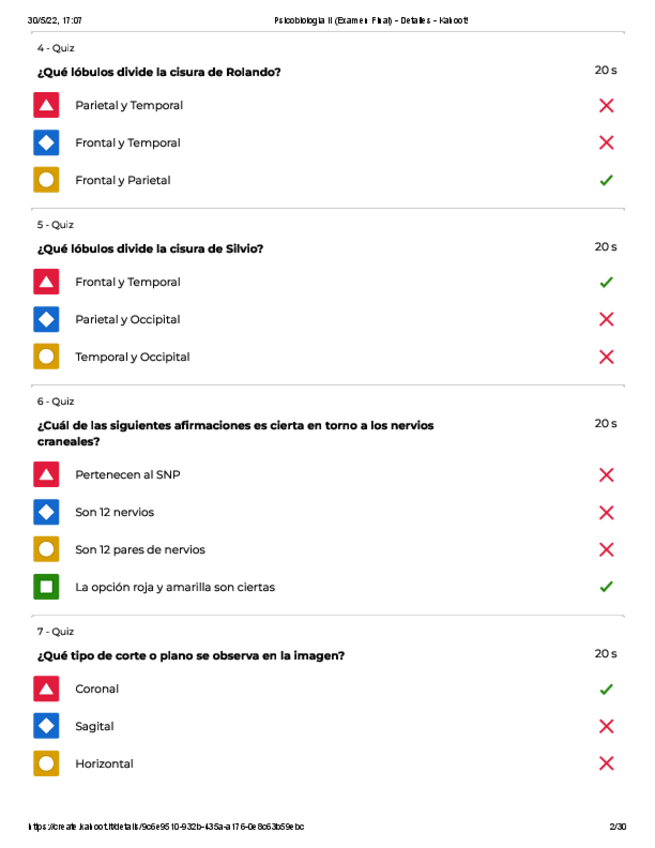Click the "Psicobiología II (Examen Final)" page header
This screenshot has height=848, width=655.
click(x=370, y=20)
